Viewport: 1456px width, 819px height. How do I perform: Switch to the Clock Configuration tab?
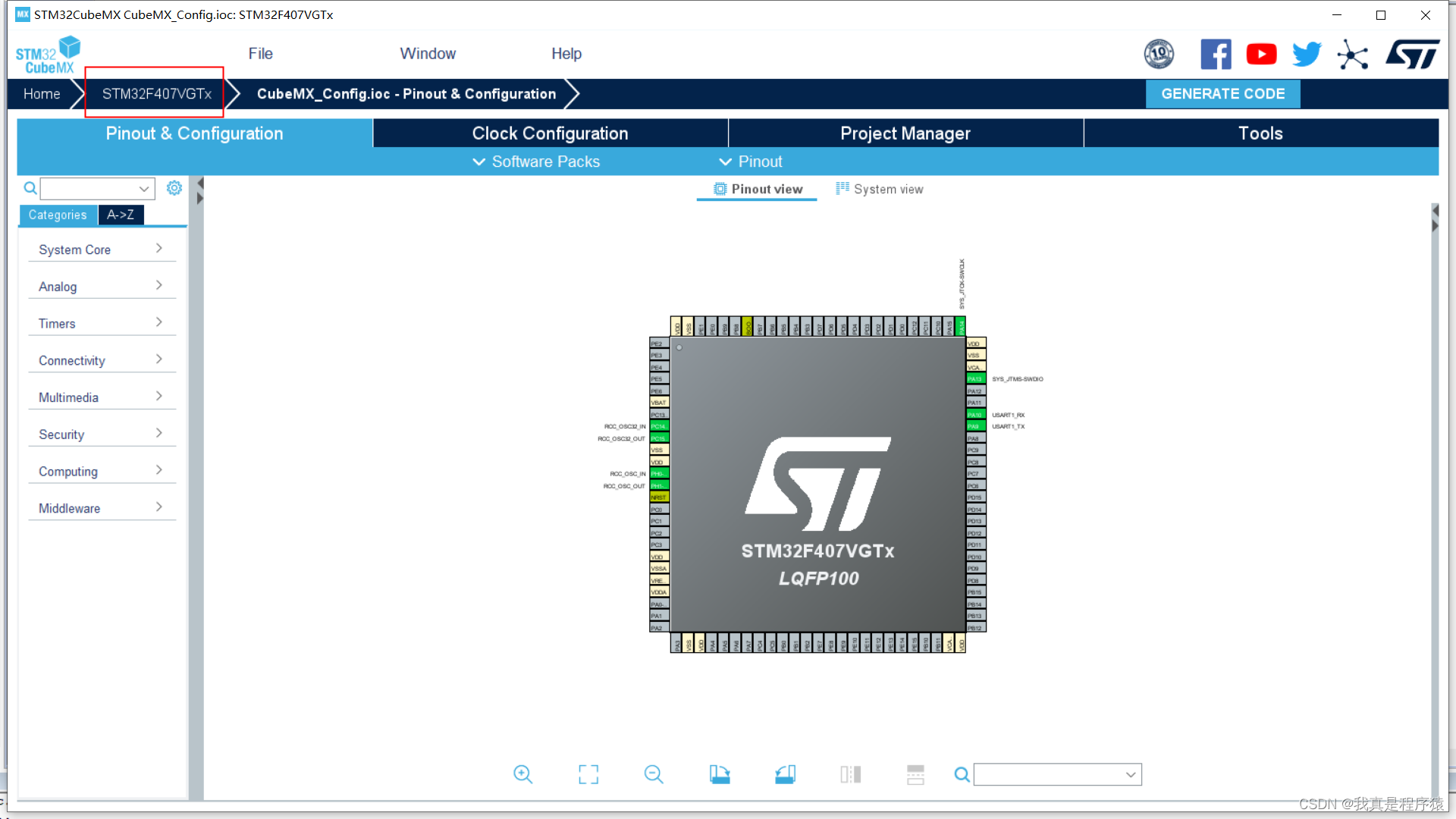click(550, 133)
